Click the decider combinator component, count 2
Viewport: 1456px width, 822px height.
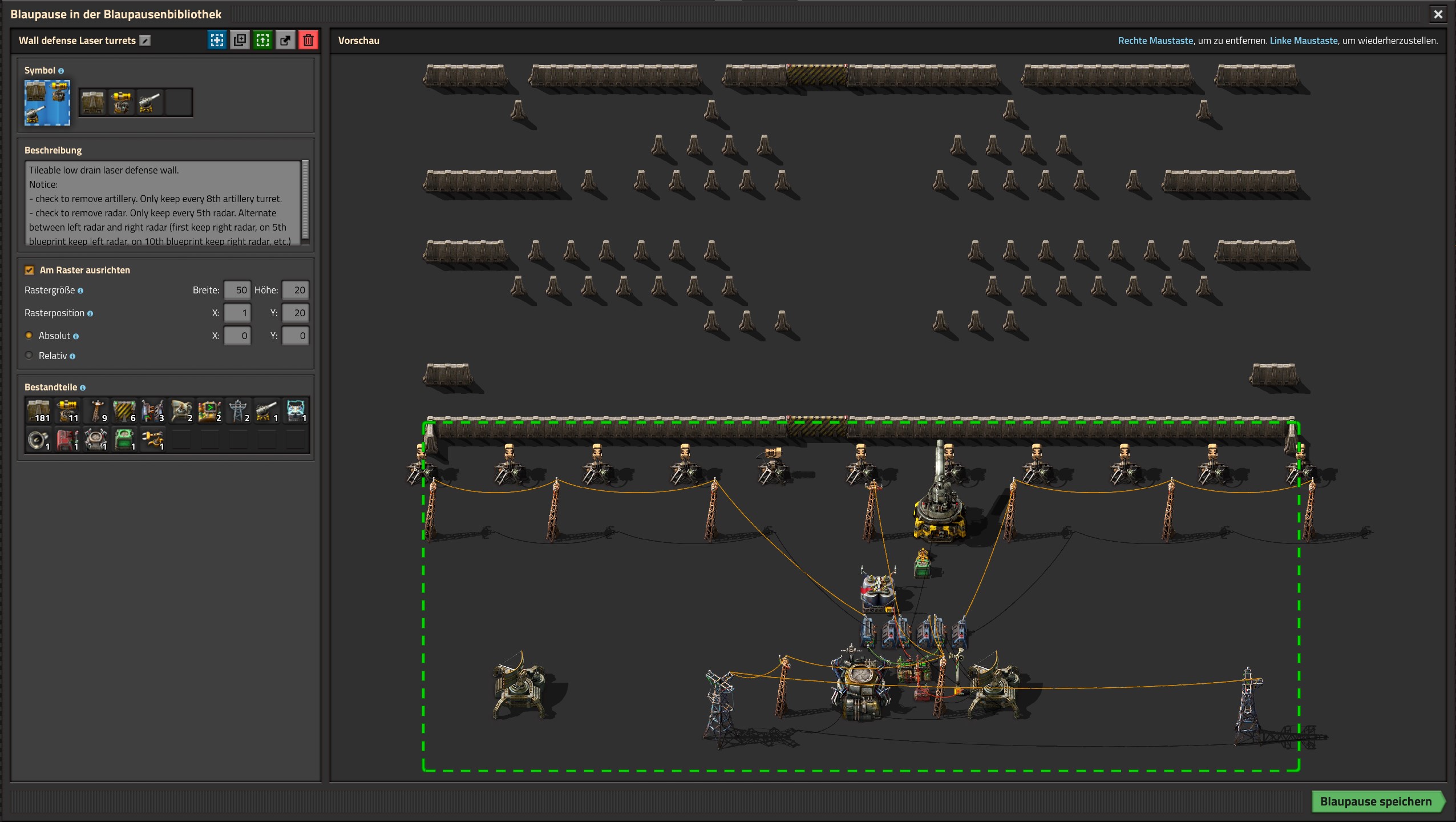tap(210, 411)
